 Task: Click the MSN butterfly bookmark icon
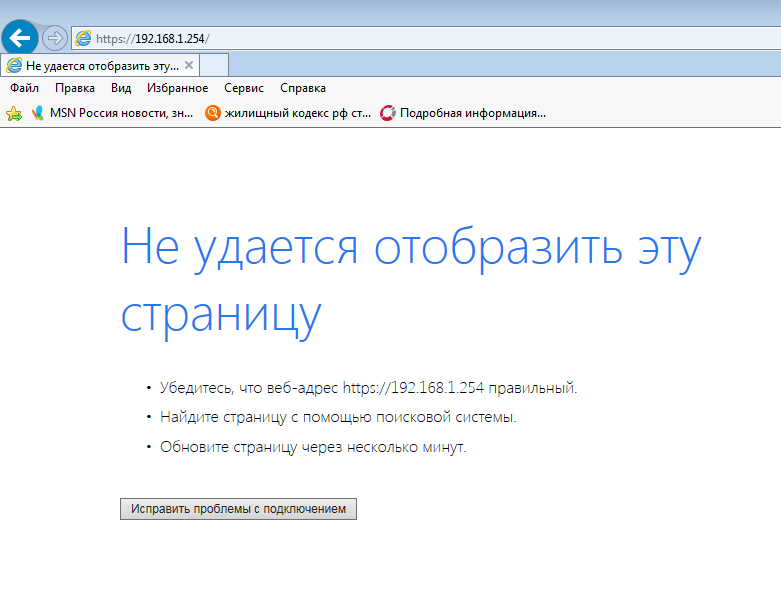pyautogui.click(x=38, y=114)
